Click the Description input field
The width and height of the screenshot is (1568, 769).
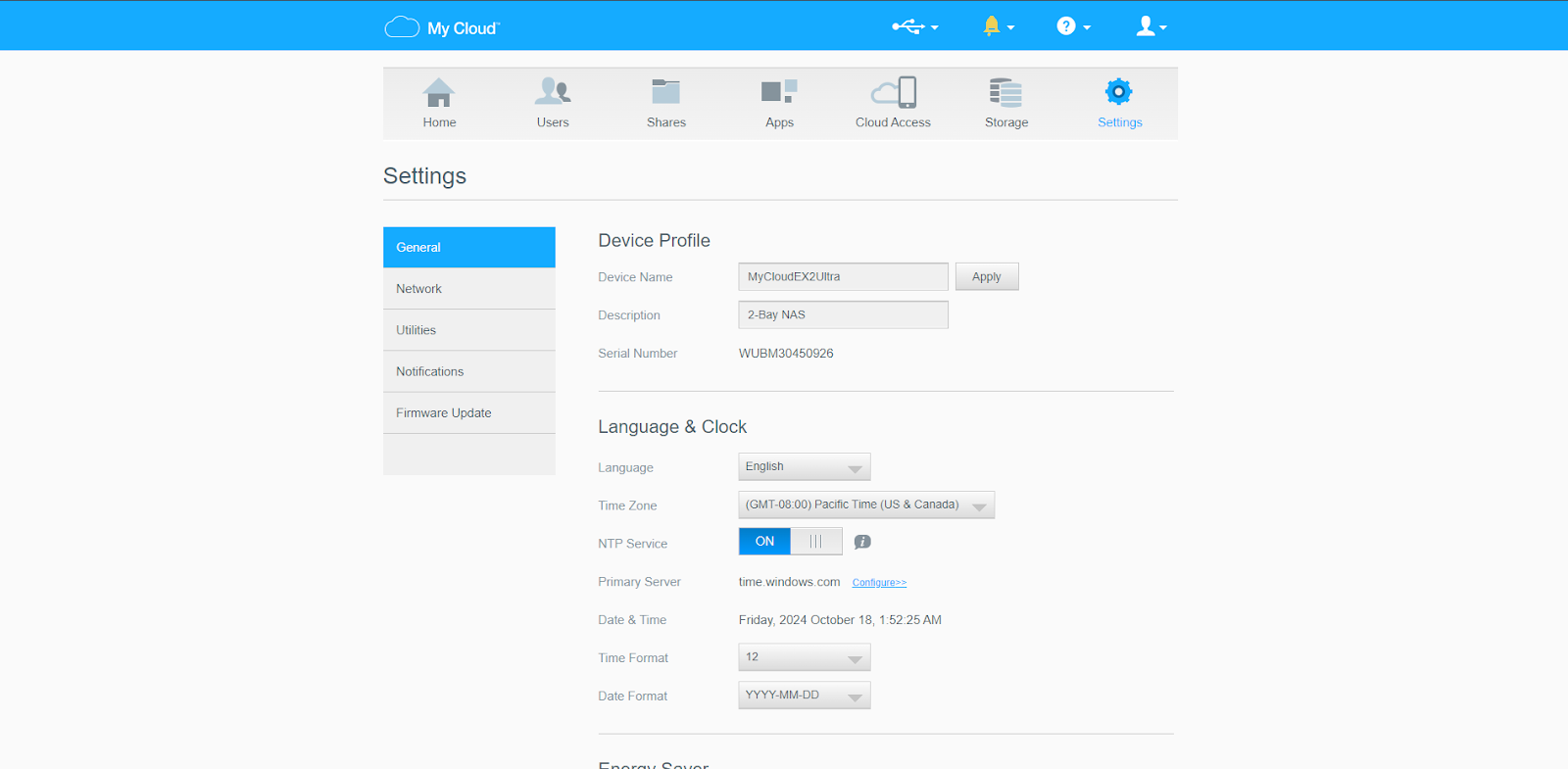843,315
